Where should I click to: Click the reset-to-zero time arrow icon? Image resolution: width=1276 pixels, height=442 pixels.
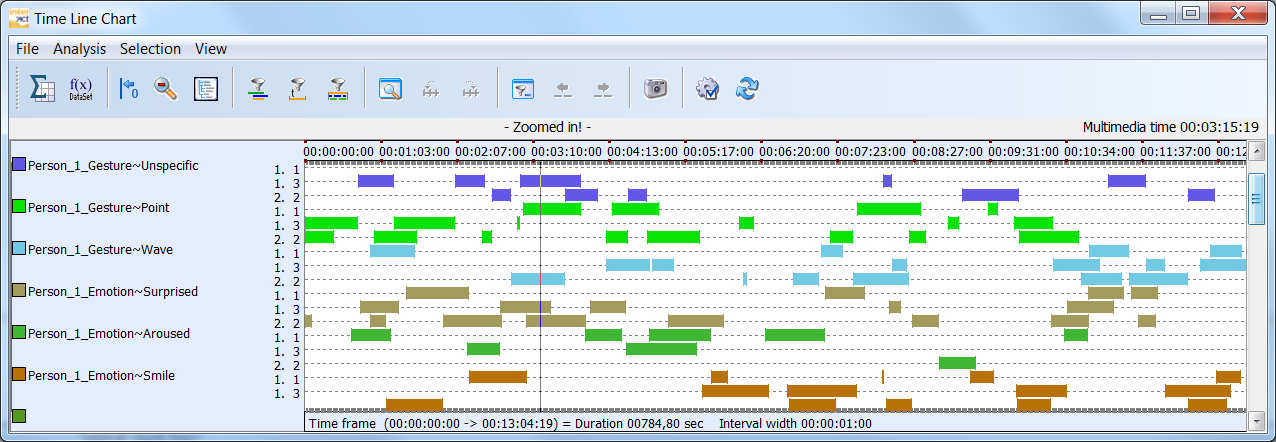click(x=128, y=89)
